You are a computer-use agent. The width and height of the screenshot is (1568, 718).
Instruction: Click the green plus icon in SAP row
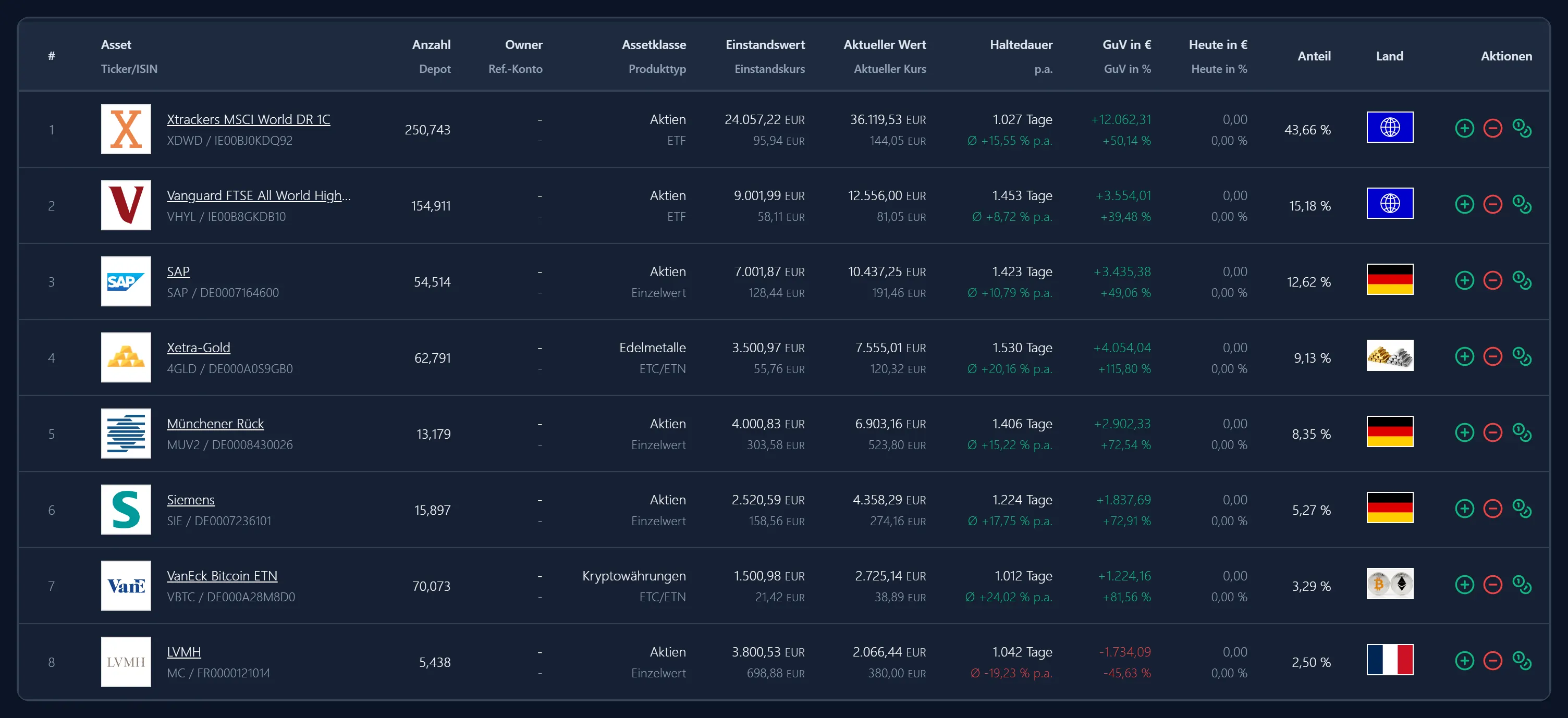[x=1464, y=280]
